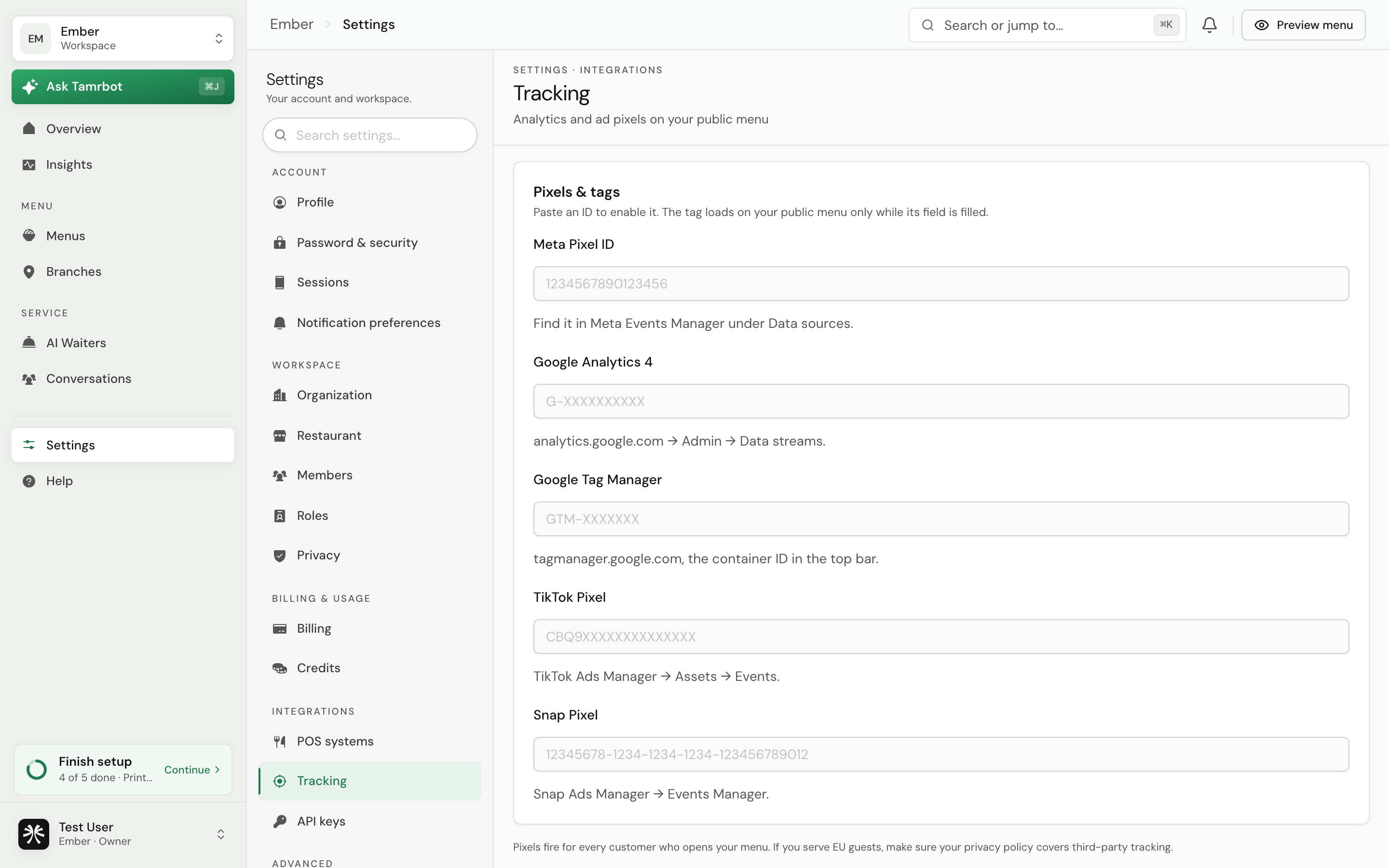Focus the Search or jump to field
Screen dimensions: 1389x868
1047,25
